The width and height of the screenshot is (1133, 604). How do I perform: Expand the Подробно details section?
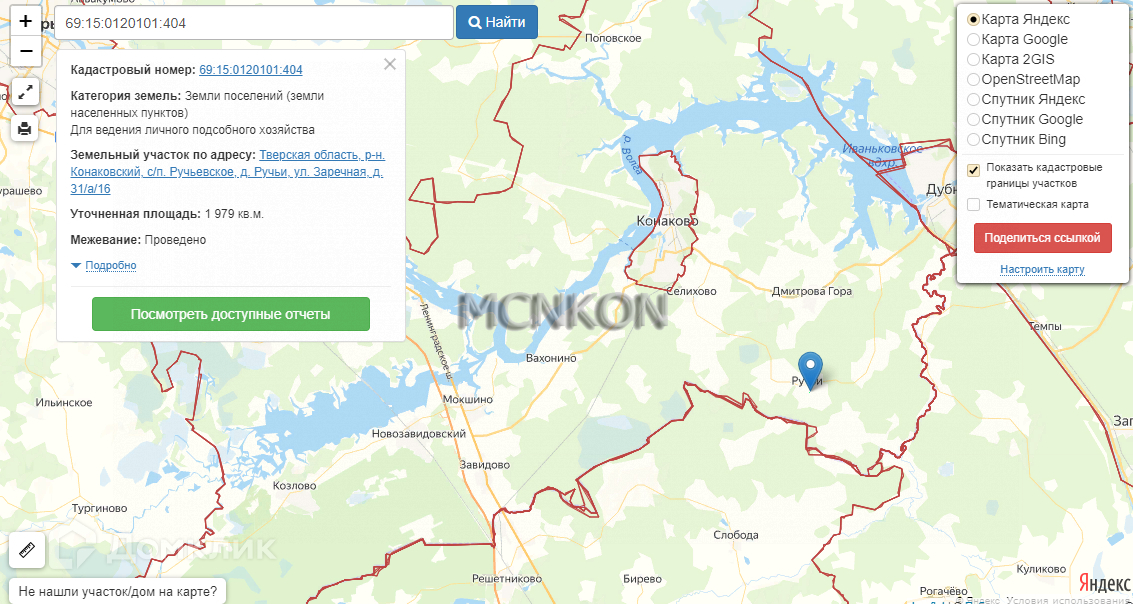tap(104, 265)
